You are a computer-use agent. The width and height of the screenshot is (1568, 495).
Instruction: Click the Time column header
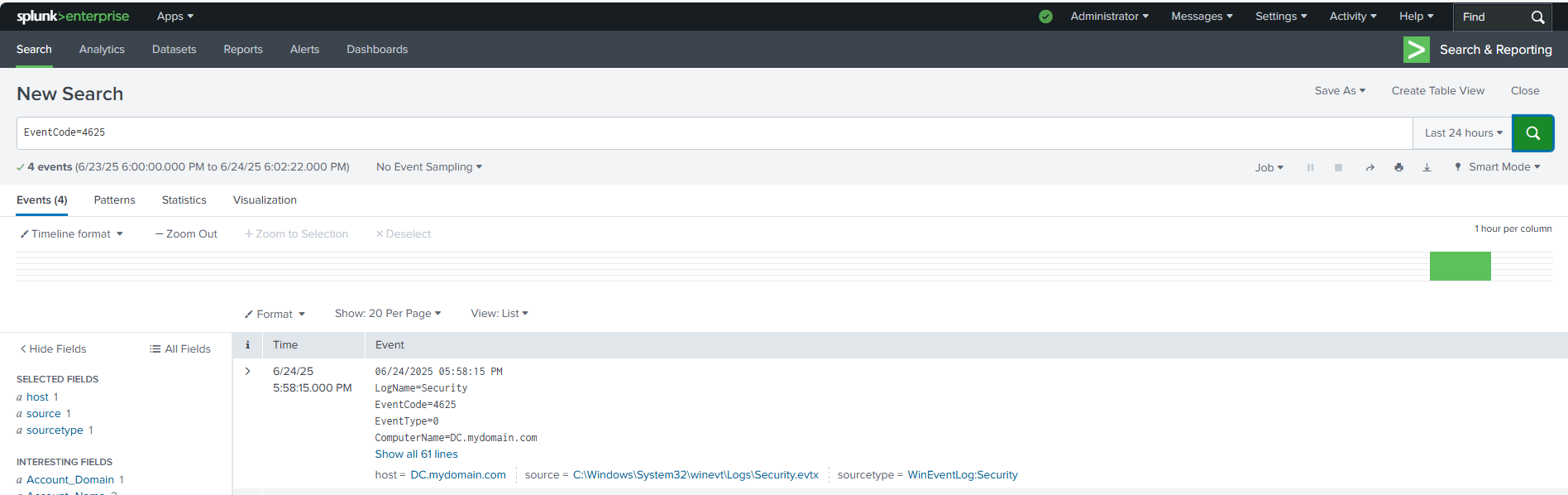point(285,345)
